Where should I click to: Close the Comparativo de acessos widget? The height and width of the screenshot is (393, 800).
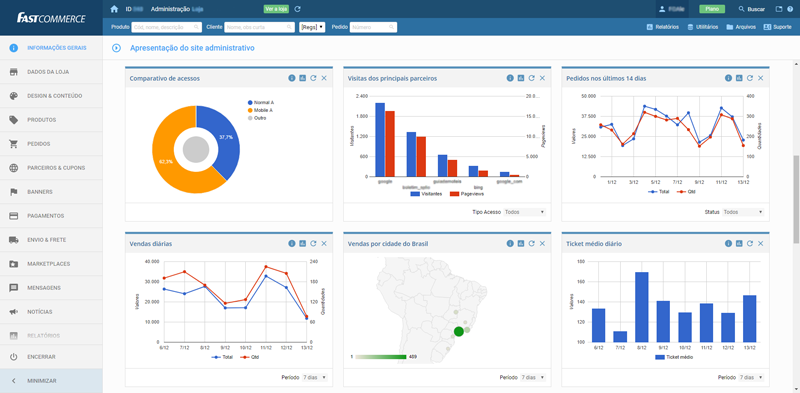pos(324,78)
